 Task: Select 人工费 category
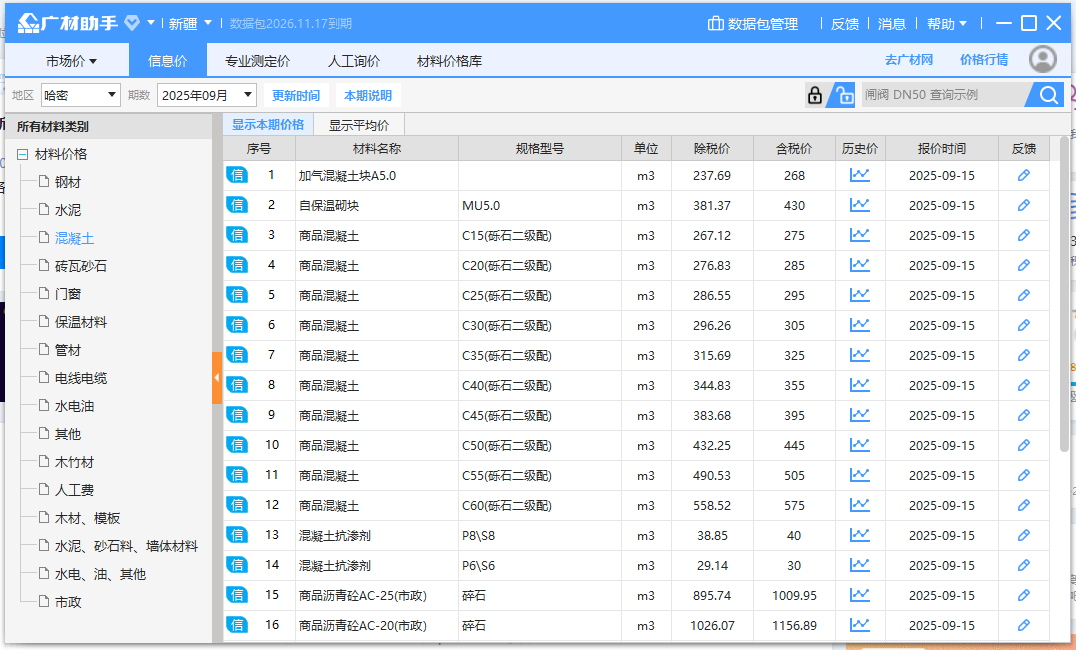(74, 490)
